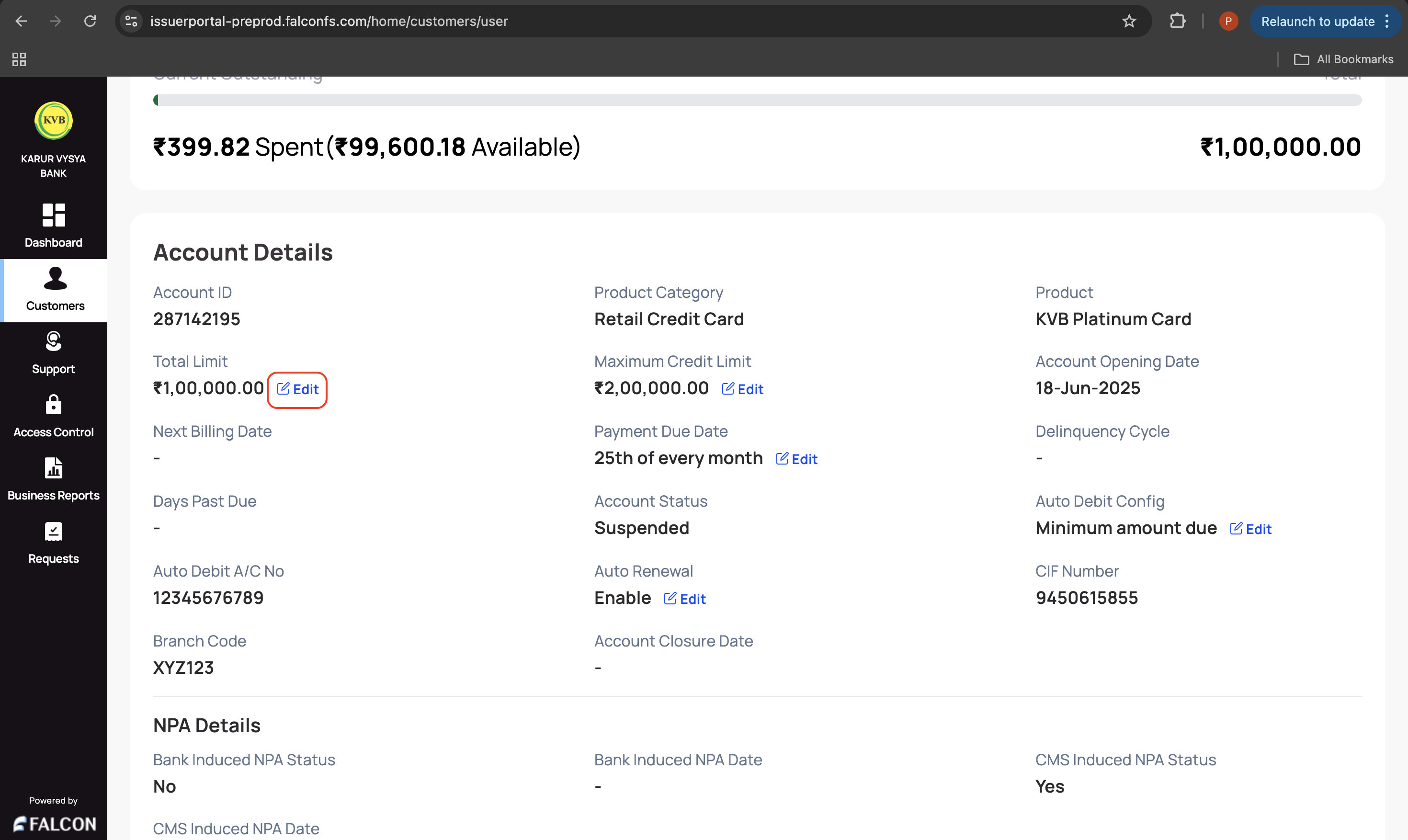Viewport: 1408px width, 840px height.
Task: Click the credit spent progress bar
Action: click(757, 100)
